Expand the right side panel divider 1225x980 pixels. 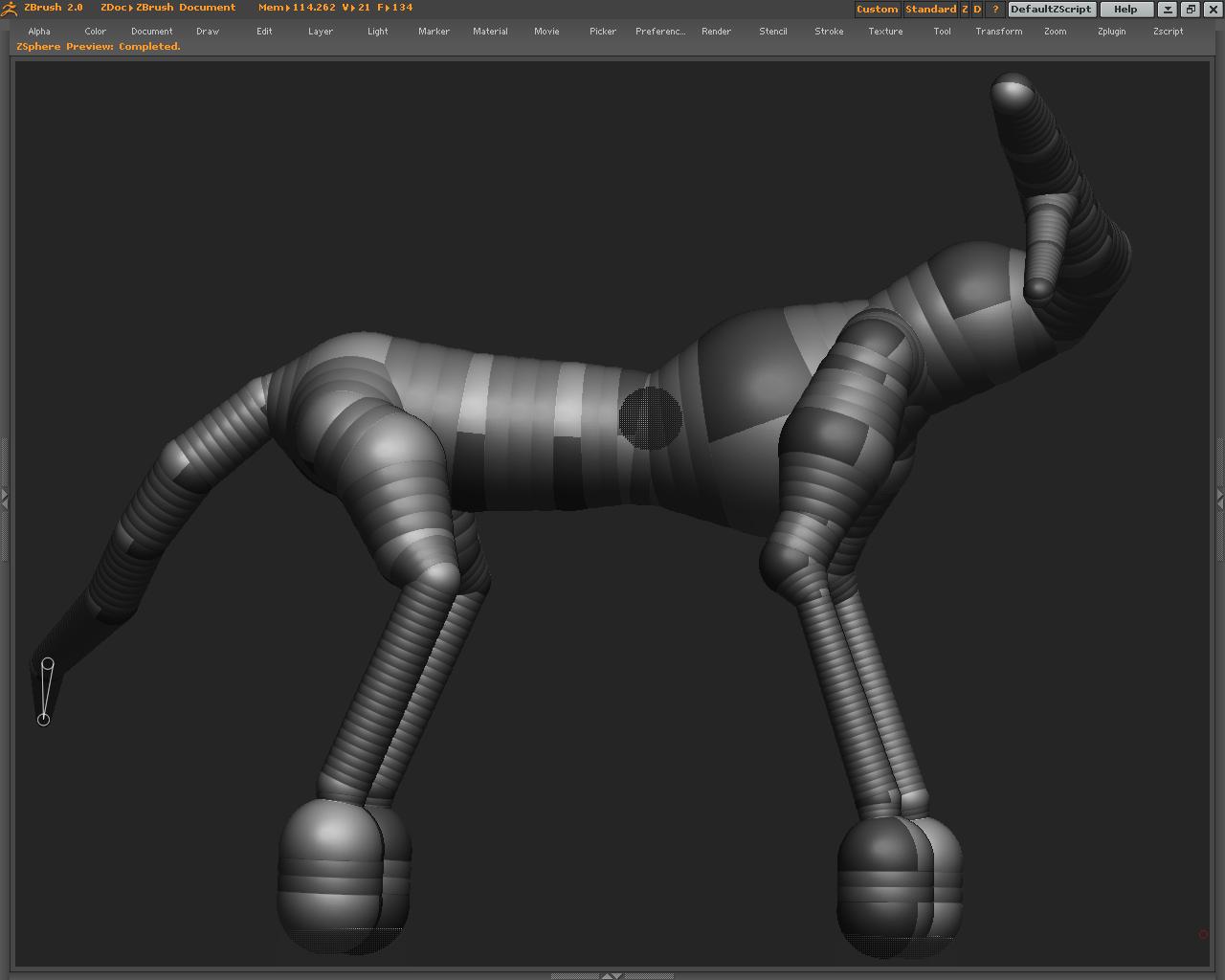(x=1220, y=497)
